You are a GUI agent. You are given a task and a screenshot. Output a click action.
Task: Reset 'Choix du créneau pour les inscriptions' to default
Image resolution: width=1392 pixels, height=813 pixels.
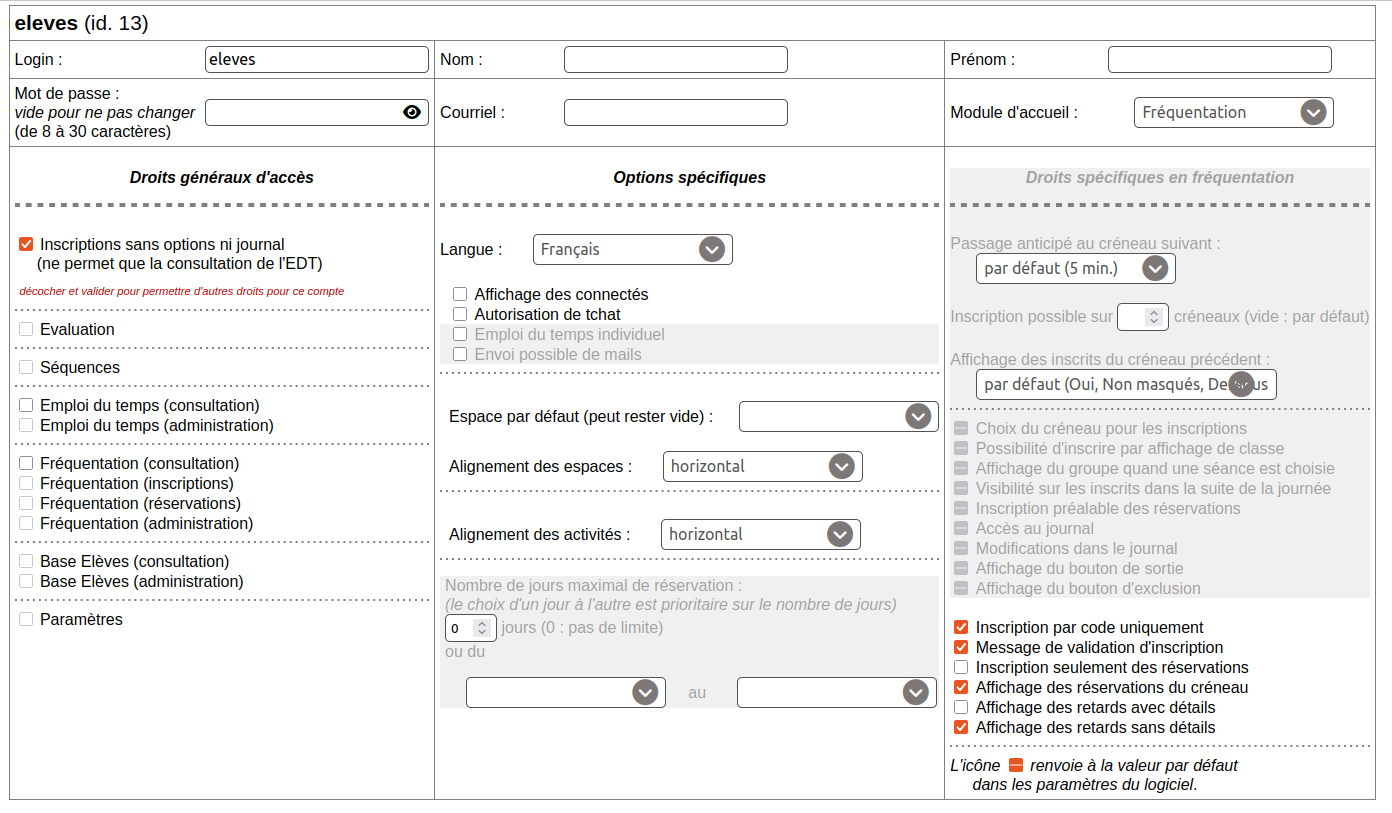pos(961,429)
